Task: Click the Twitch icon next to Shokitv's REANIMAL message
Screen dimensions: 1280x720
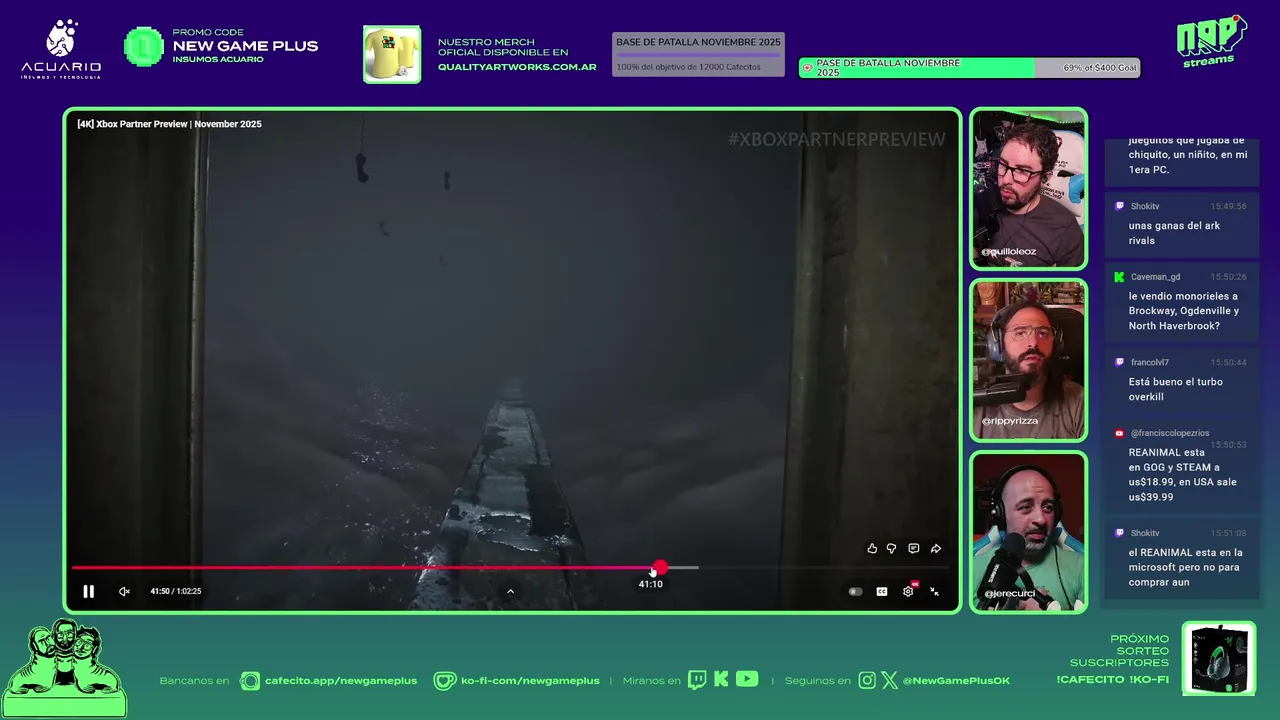Action: pos(1119,533)
